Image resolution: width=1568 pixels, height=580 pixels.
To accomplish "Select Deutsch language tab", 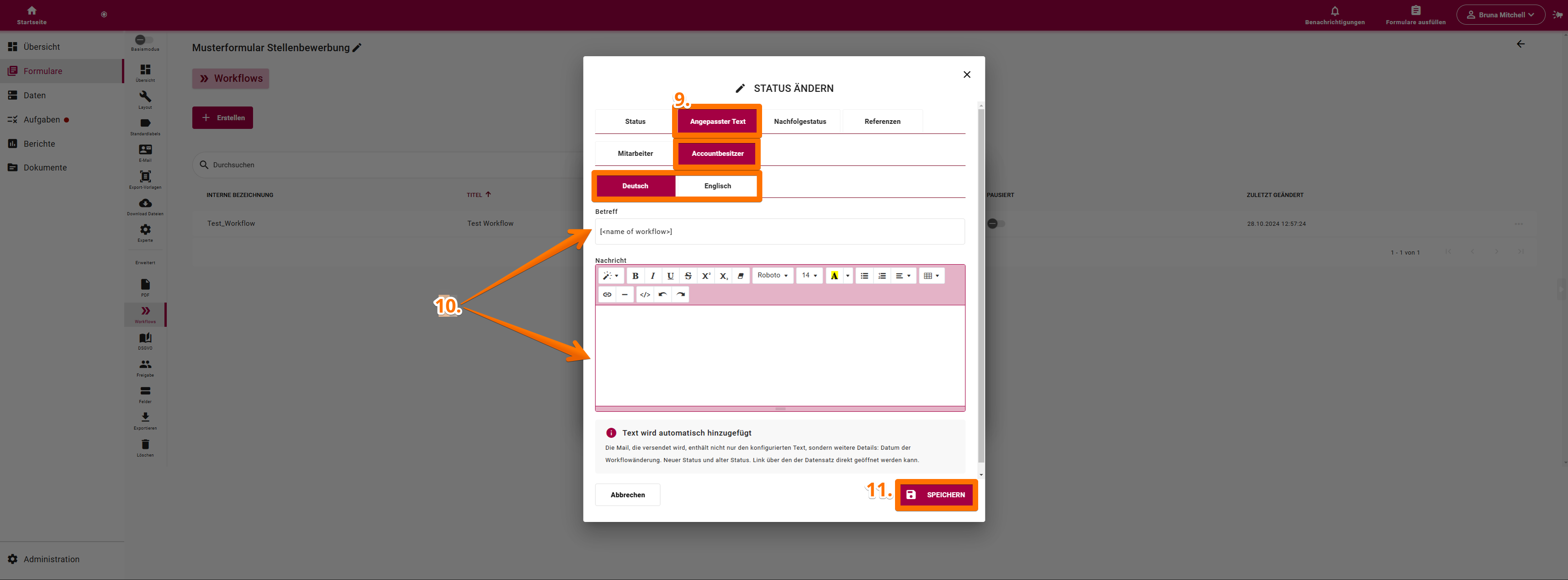I will tap(635, 186).
